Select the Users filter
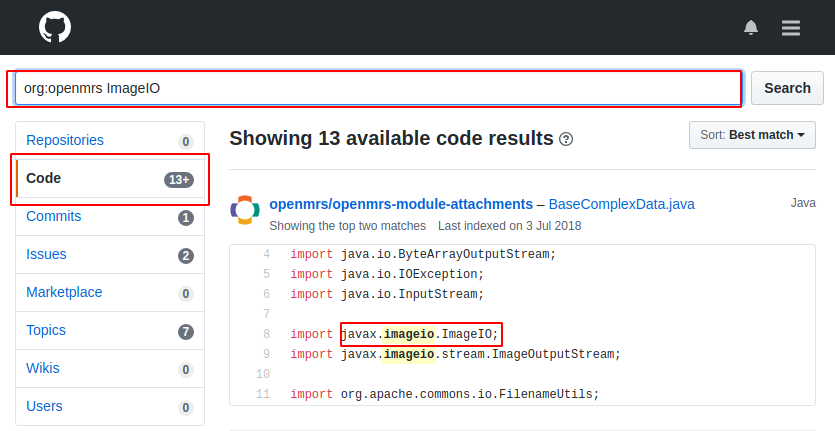This screenshot has width=835, height=431. tap(110, 406)
